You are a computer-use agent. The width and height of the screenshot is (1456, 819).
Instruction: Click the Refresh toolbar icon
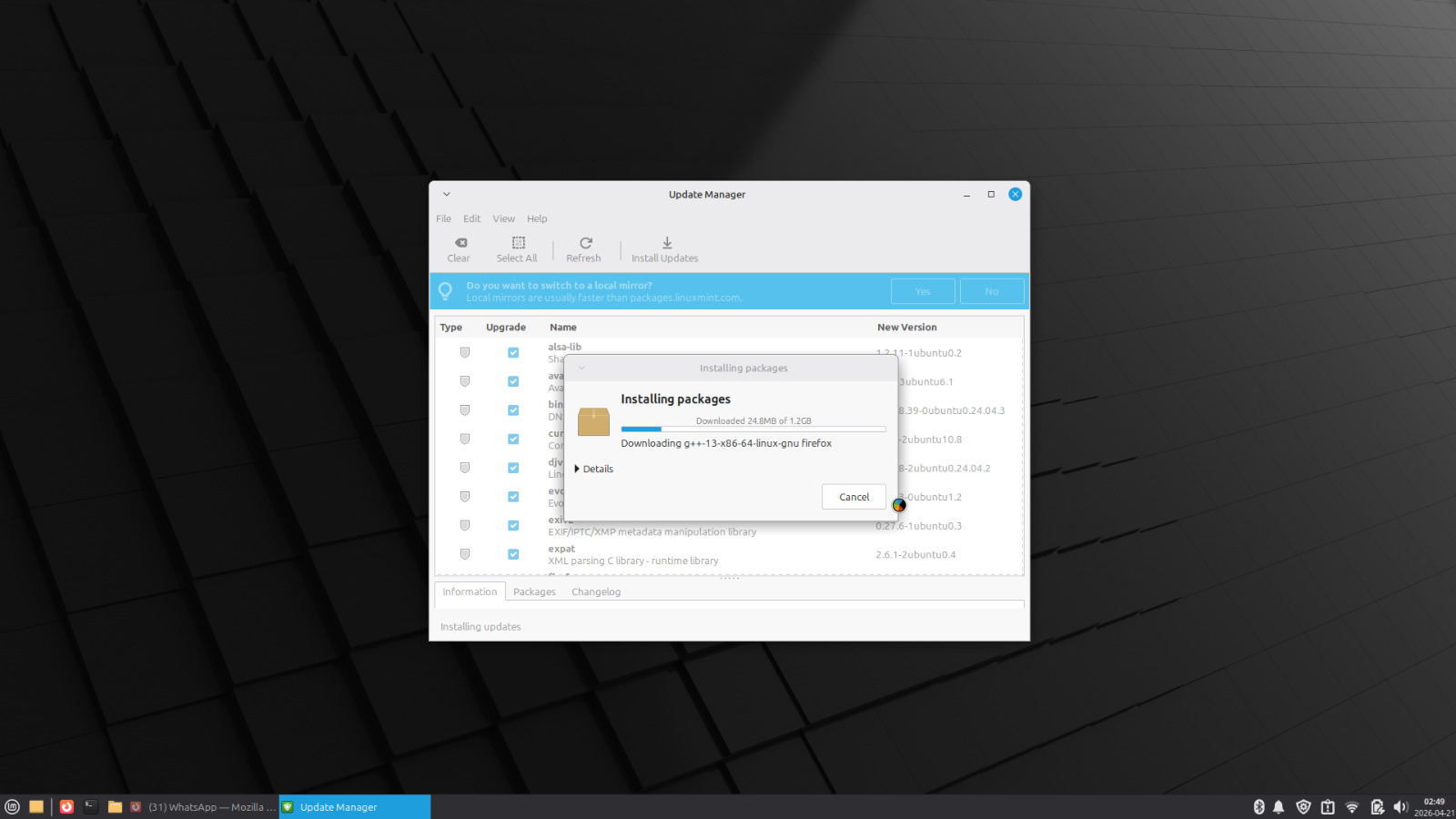coord(585,243)
